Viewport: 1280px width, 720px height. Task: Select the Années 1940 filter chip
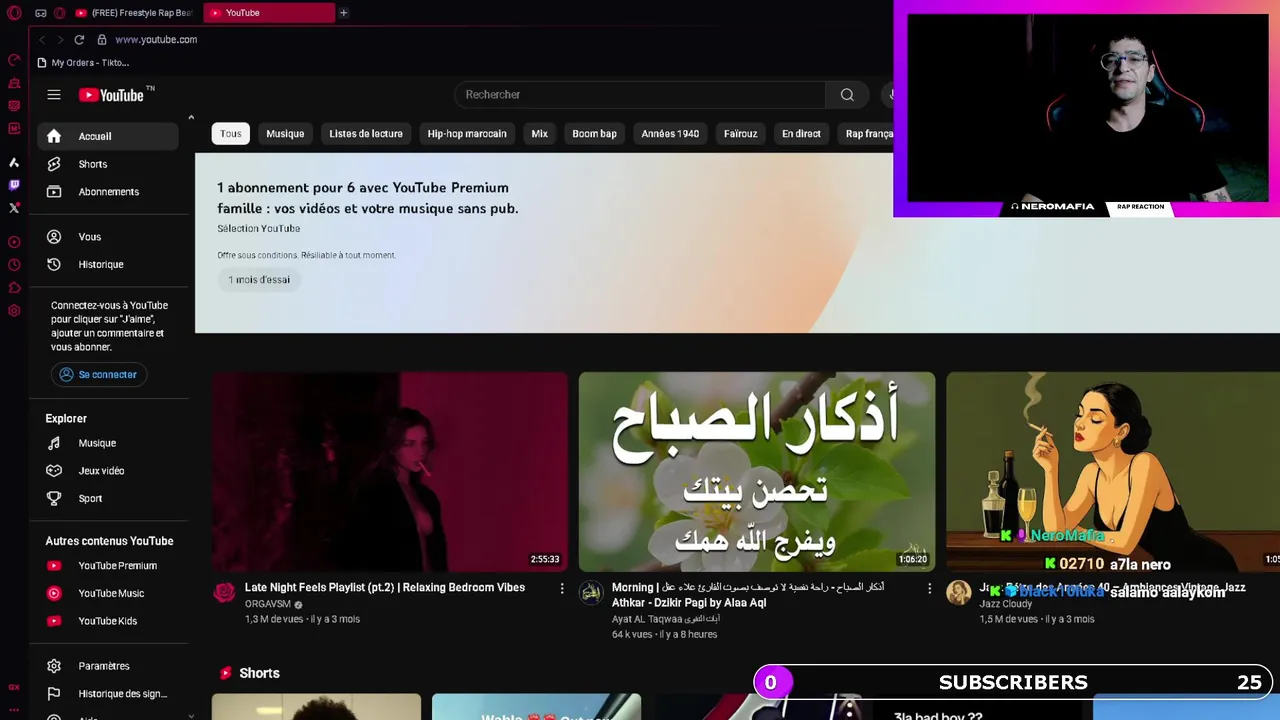tap(670, 134)
